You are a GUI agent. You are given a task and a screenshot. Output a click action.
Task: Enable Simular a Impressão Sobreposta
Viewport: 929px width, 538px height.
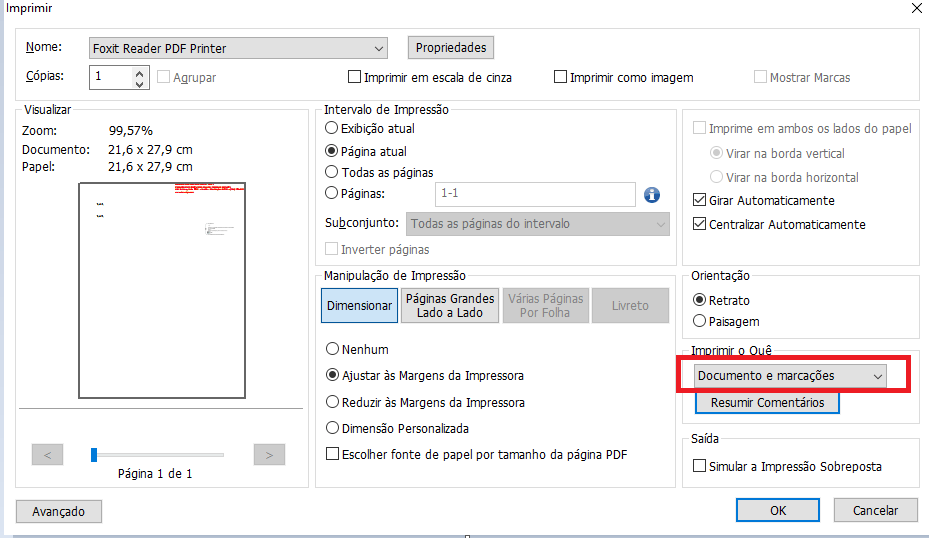(x=700, y=466)
